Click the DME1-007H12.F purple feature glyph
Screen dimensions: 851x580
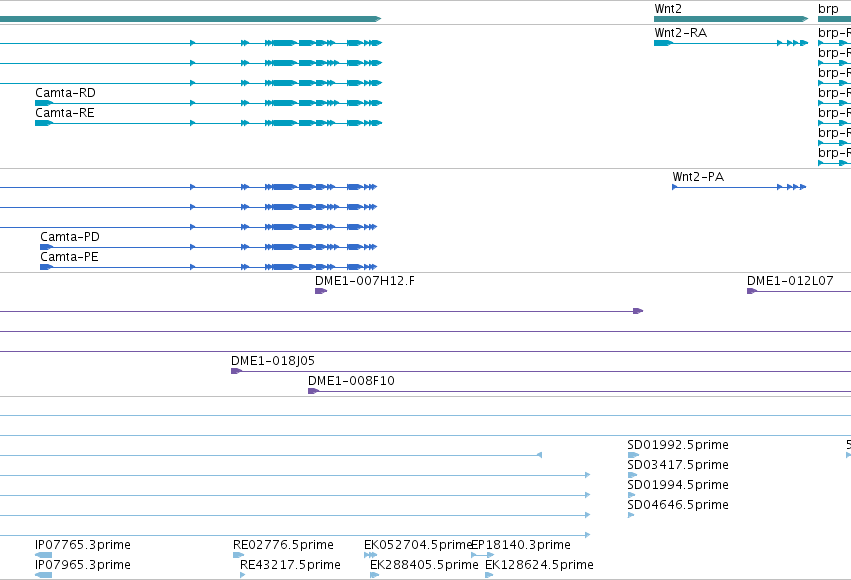click(321, 291)
